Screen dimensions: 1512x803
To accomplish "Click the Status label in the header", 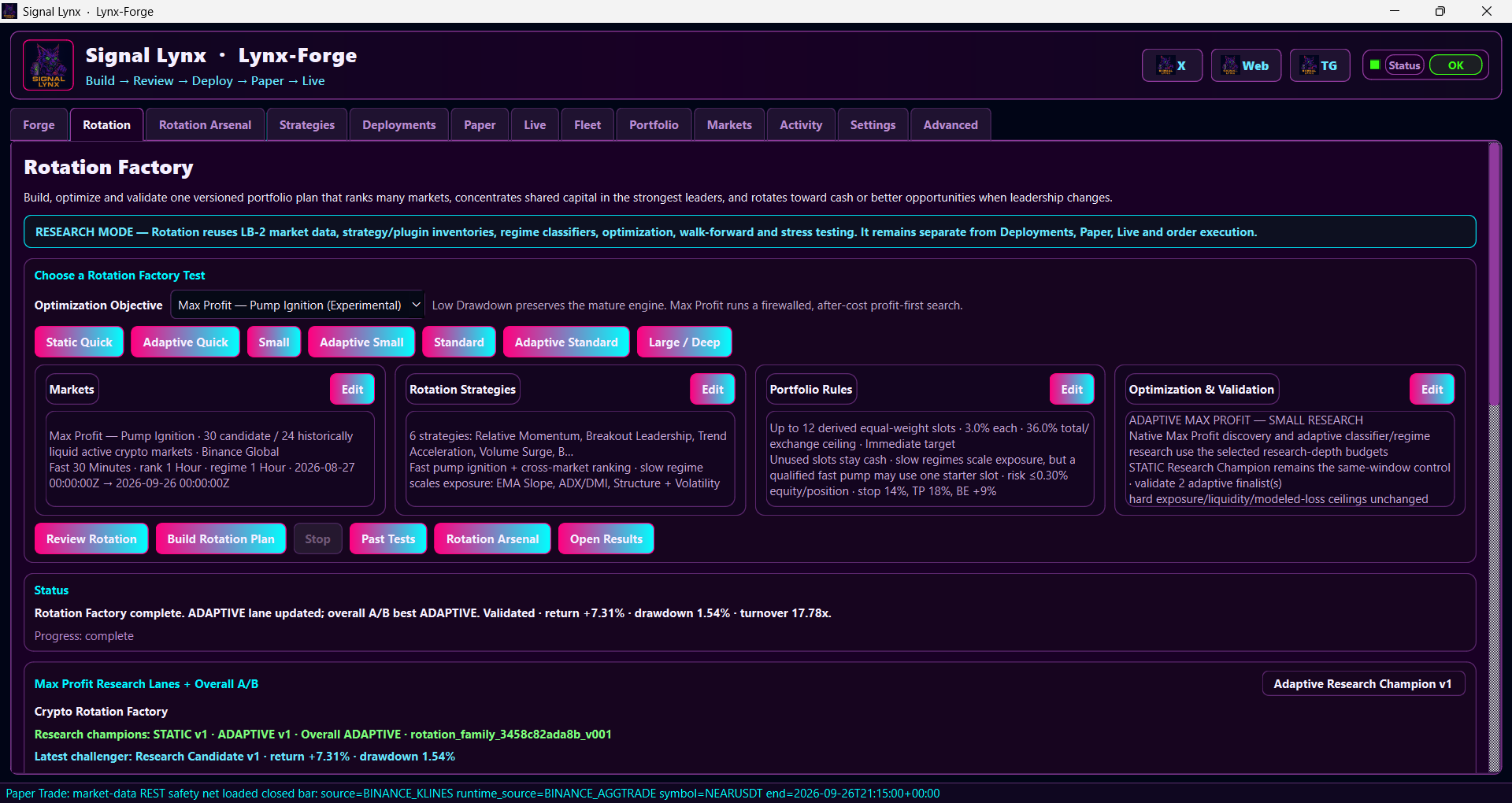I will point(1405,65).
